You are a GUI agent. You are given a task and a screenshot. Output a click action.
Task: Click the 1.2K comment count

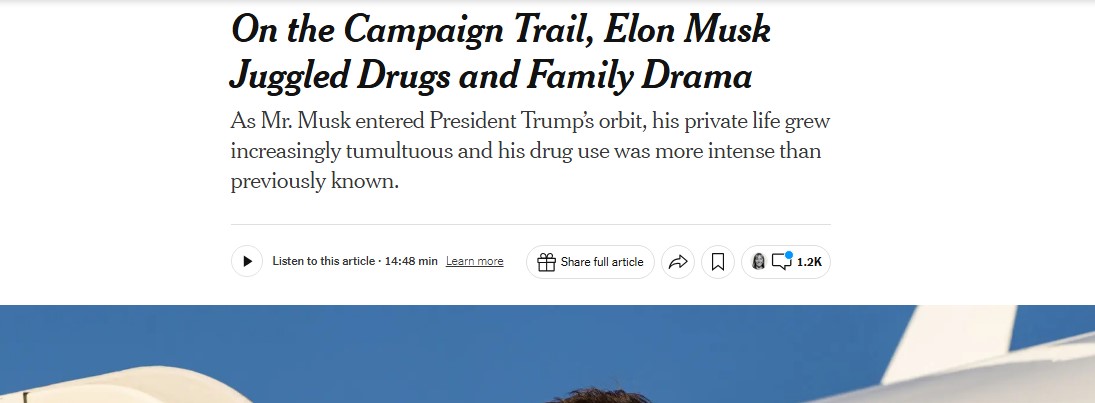coord(809,262)
